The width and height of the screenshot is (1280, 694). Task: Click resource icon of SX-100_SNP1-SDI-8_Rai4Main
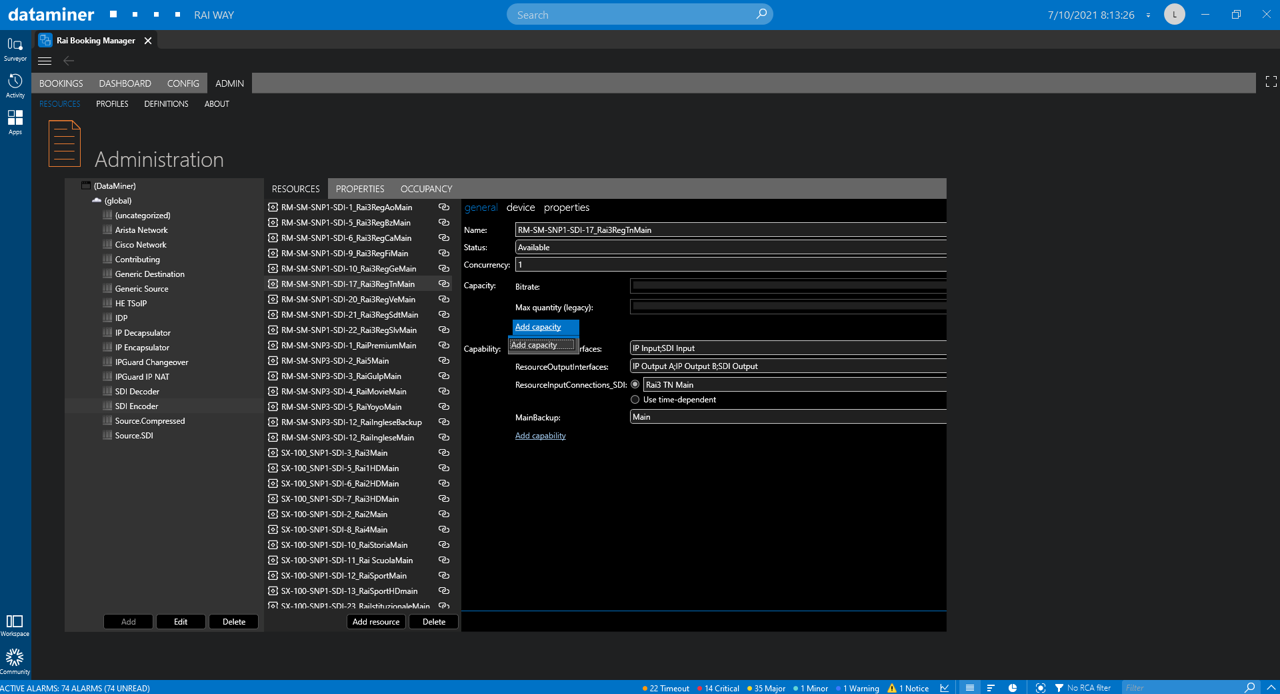click(x=273, y=530)
